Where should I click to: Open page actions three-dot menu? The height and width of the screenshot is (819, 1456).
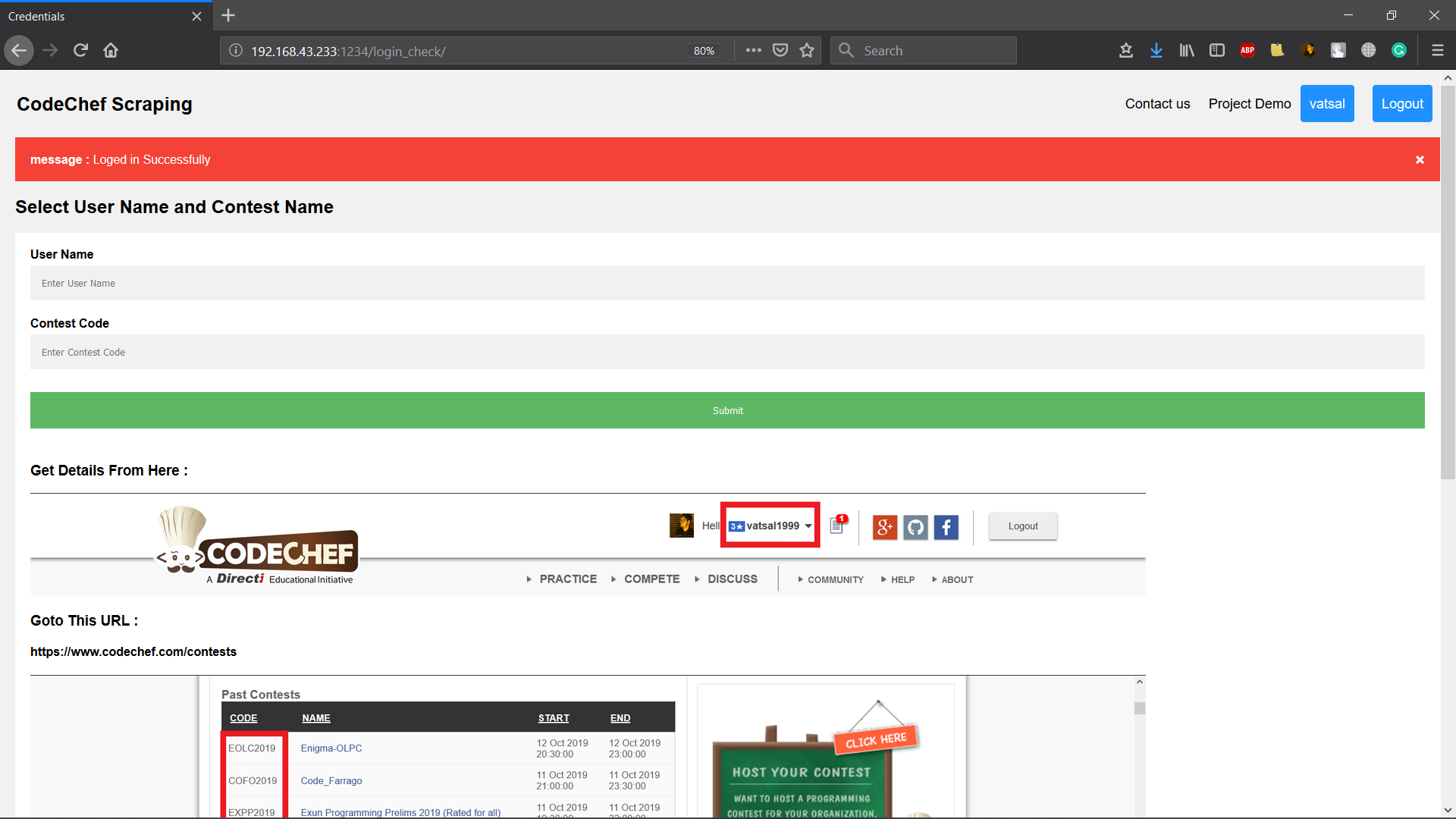click(x=753, y=51)
